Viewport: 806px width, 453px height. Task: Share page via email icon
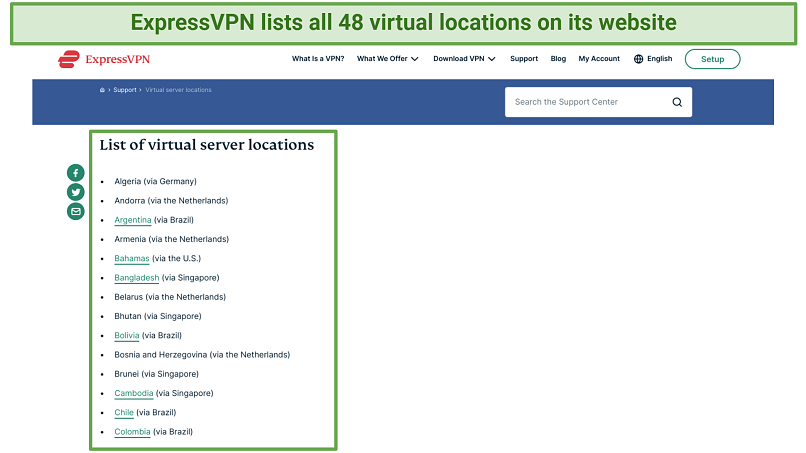(76, 211)
